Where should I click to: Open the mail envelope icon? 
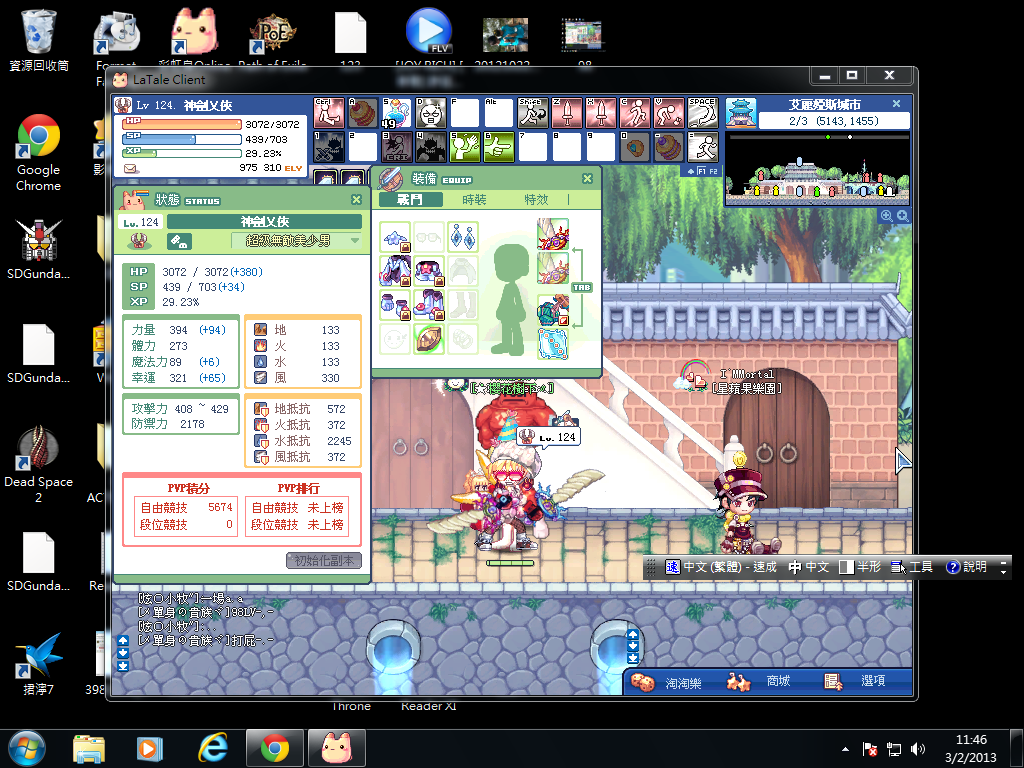132,168
